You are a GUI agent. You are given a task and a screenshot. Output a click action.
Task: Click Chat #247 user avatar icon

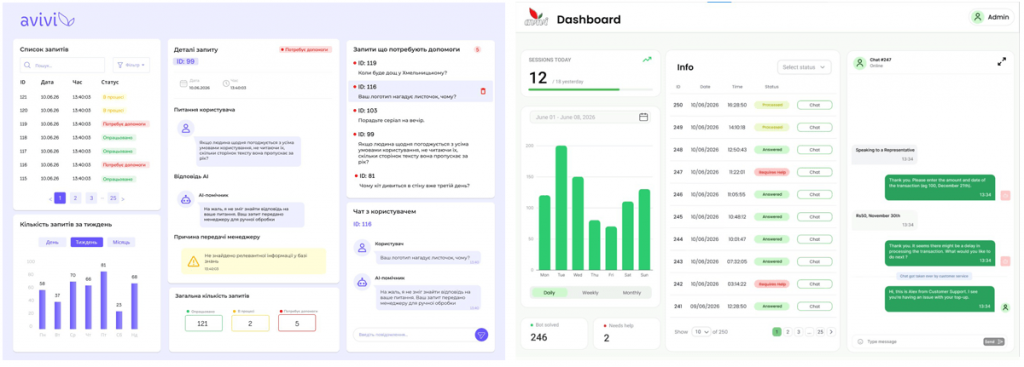pos(859,63)
